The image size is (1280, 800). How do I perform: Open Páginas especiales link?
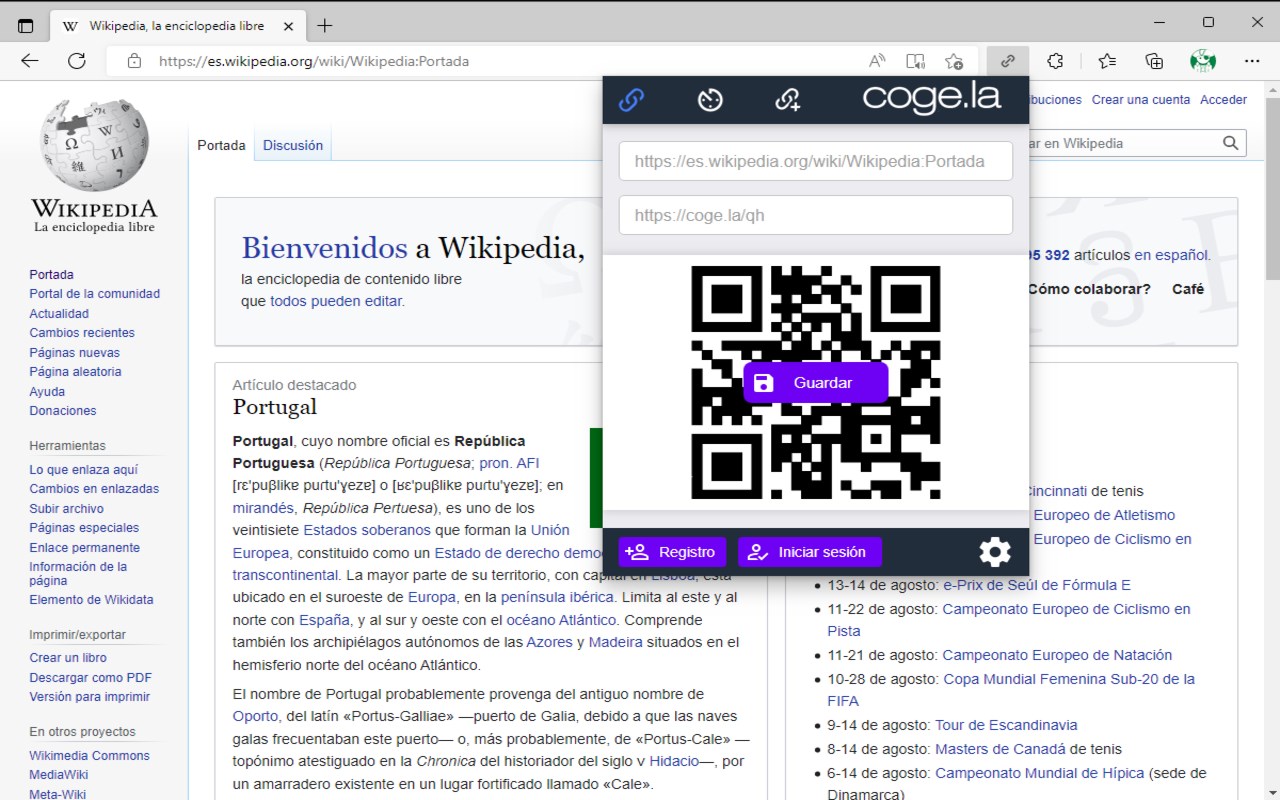[84, 528]
